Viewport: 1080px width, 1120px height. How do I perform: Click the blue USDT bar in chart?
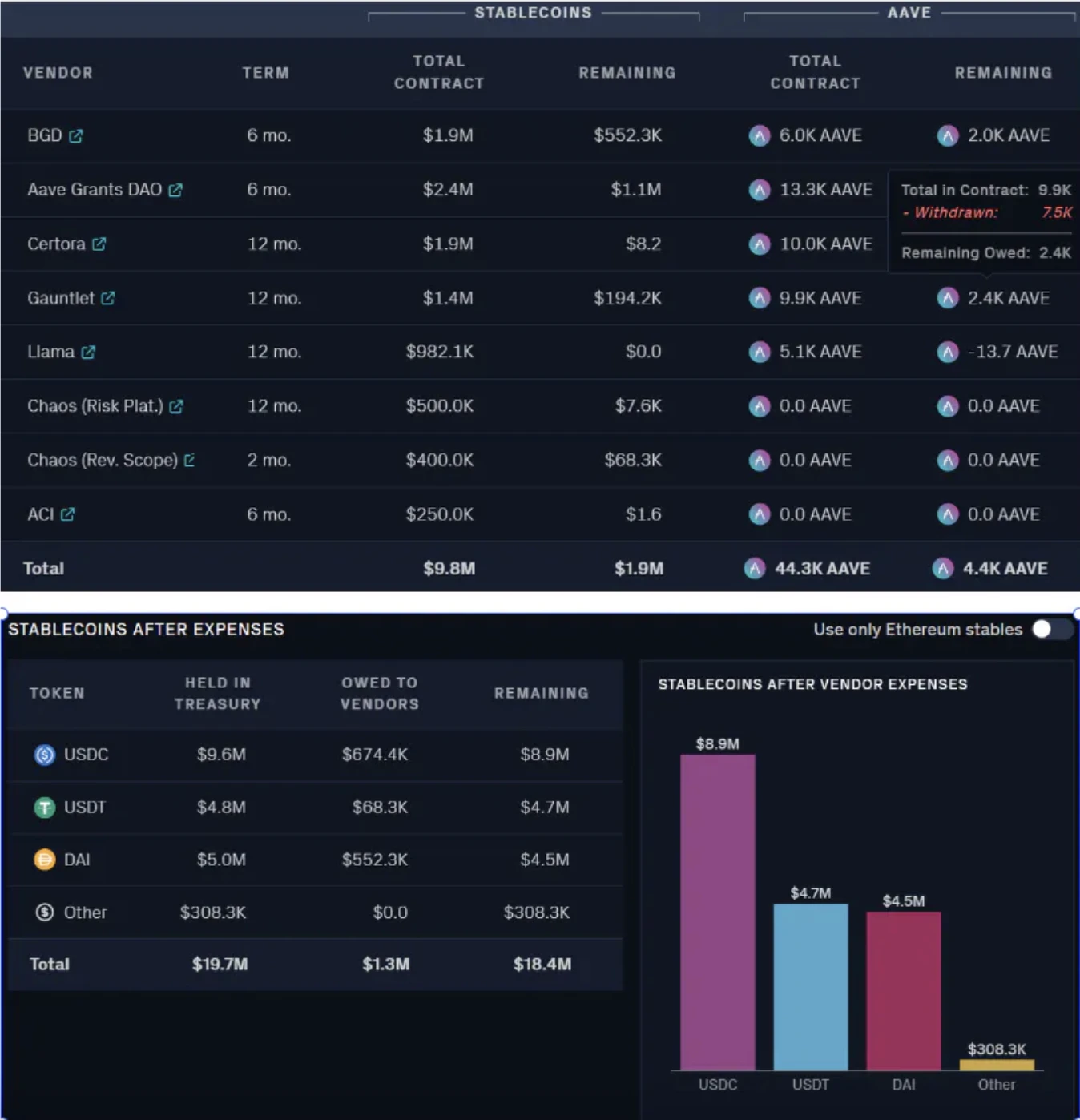click(x=810, y=986)
